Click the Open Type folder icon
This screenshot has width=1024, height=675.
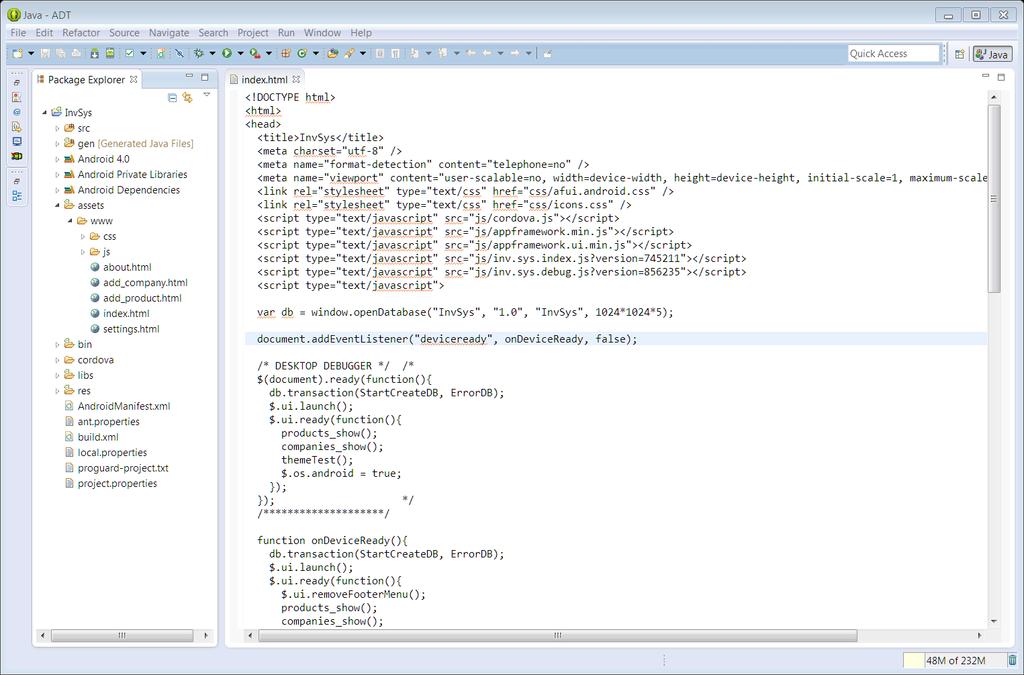pos(332,54)
